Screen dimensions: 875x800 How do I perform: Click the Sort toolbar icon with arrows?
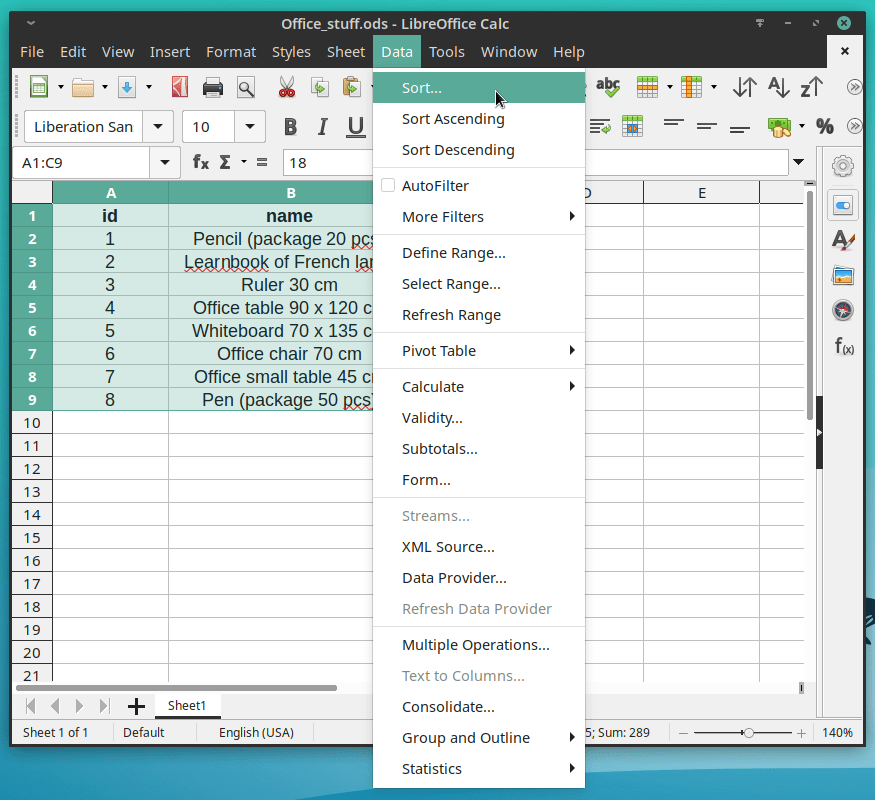pos(745,87)
